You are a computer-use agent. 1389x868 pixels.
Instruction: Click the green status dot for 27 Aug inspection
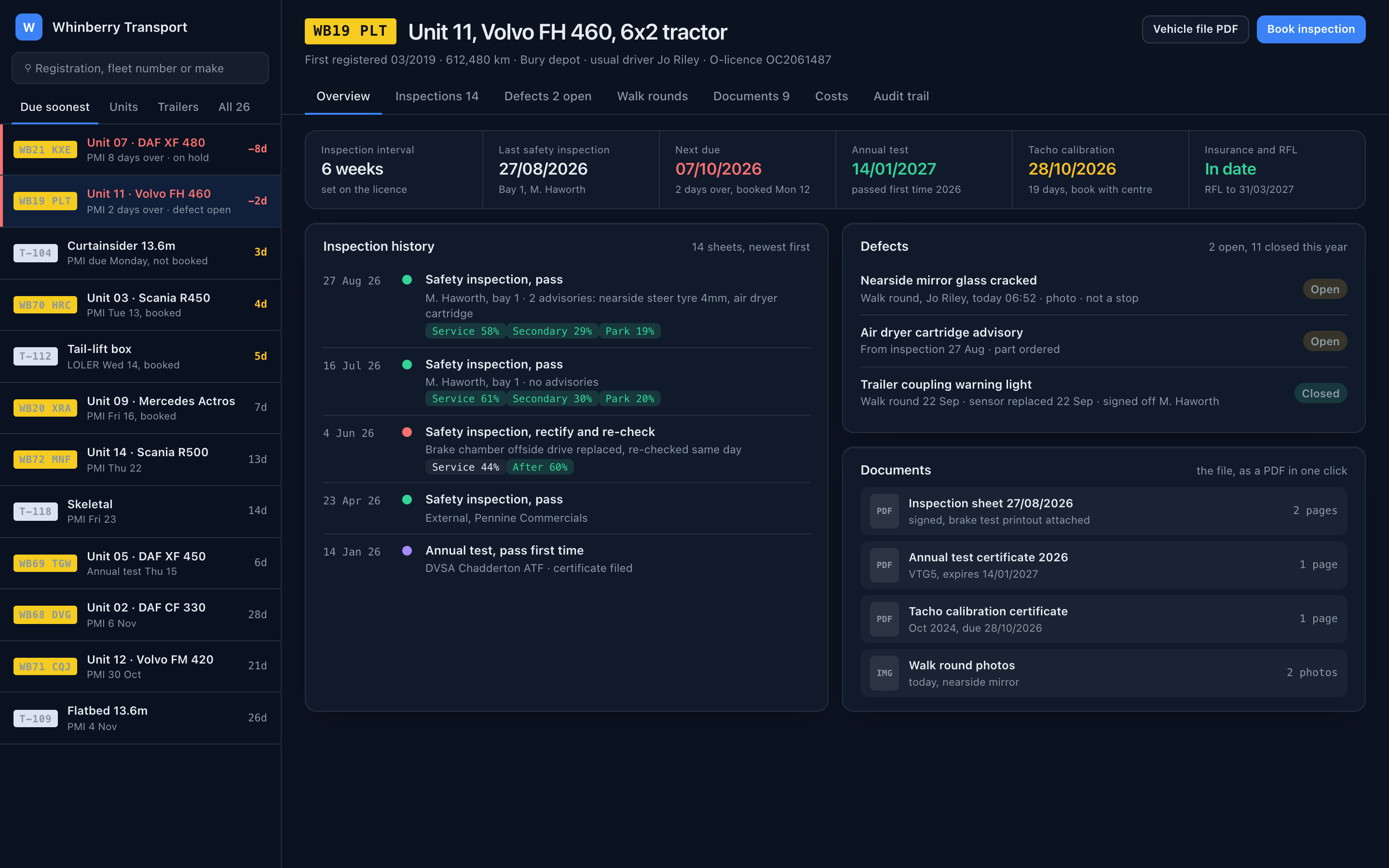click(x=407, y=280)
